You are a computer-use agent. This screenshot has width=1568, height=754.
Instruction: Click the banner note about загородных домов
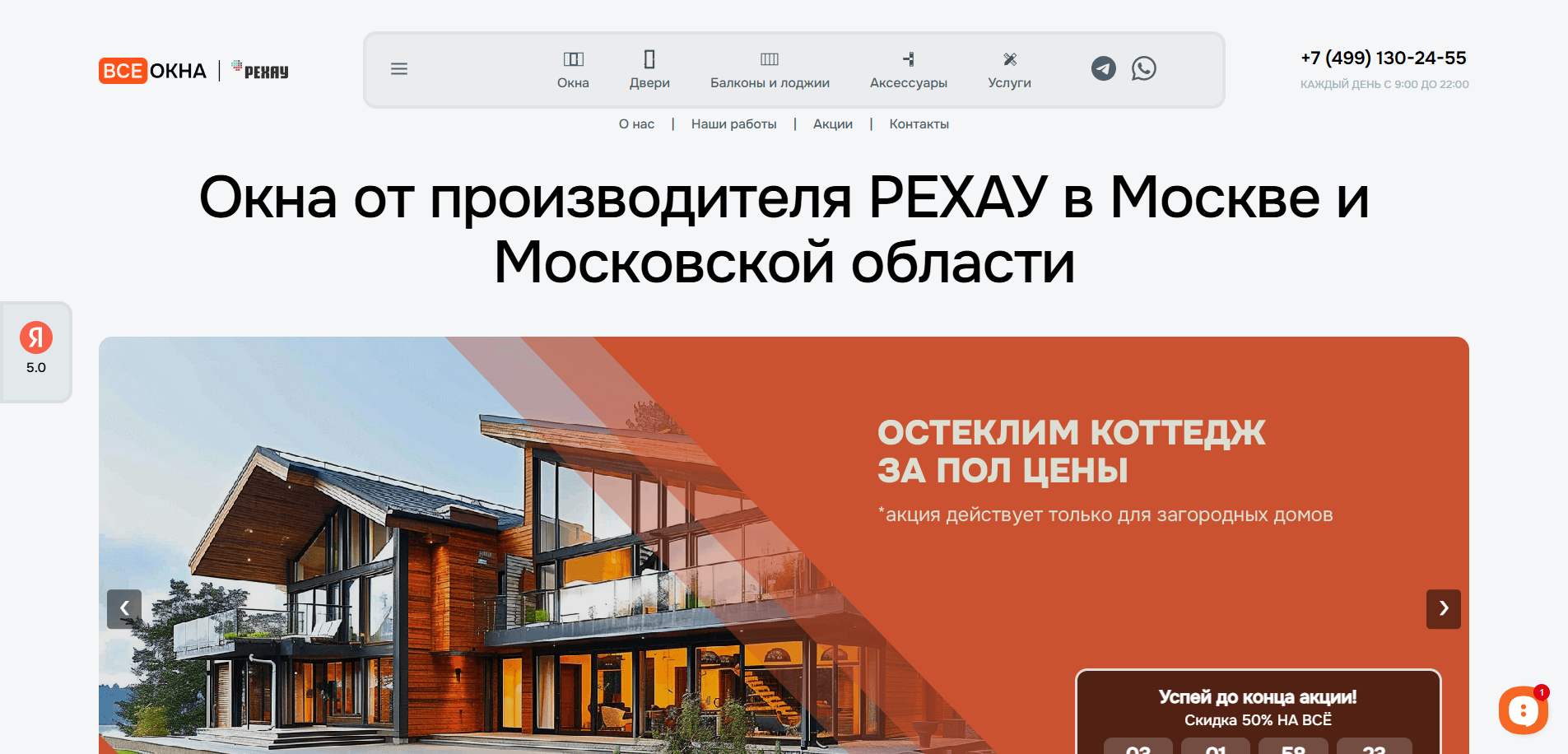(x=1105, y=514)
